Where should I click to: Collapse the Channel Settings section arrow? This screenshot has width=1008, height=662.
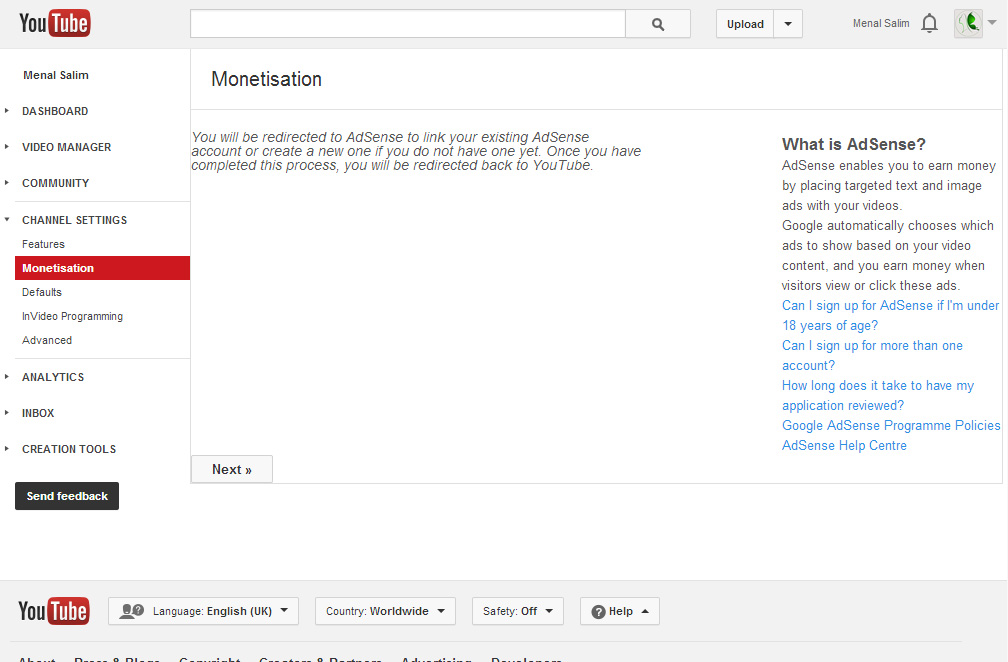pyautogui.click(x=7, y=219)
